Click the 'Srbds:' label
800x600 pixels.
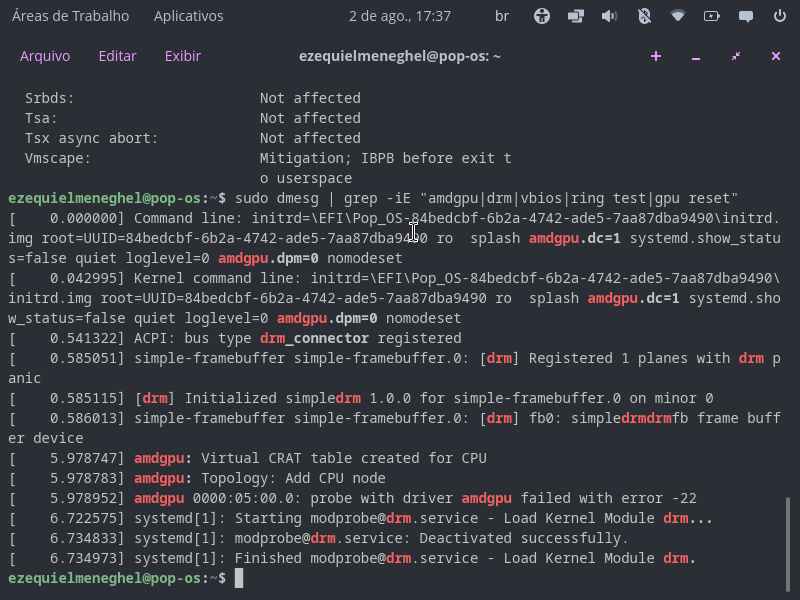coord(49,98)
